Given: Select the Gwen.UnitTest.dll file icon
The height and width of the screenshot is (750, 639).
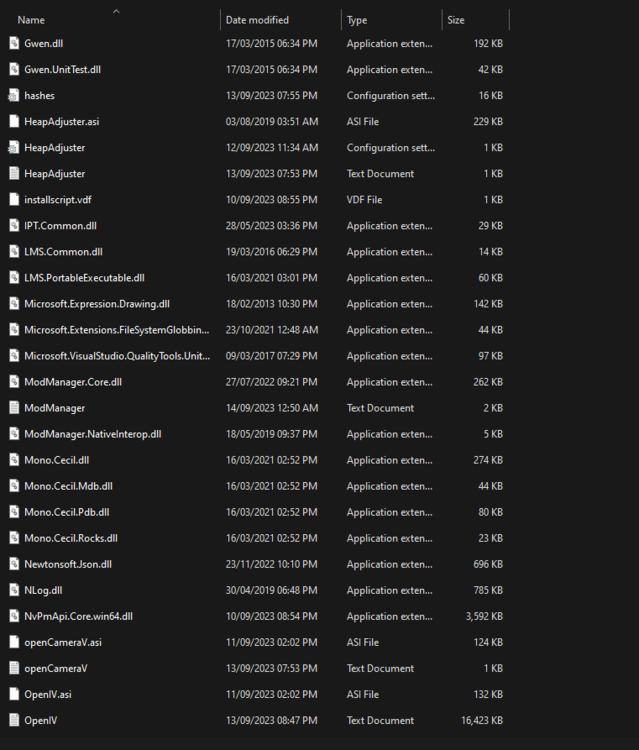Looking at the screenshot, I should click(14, 69).
